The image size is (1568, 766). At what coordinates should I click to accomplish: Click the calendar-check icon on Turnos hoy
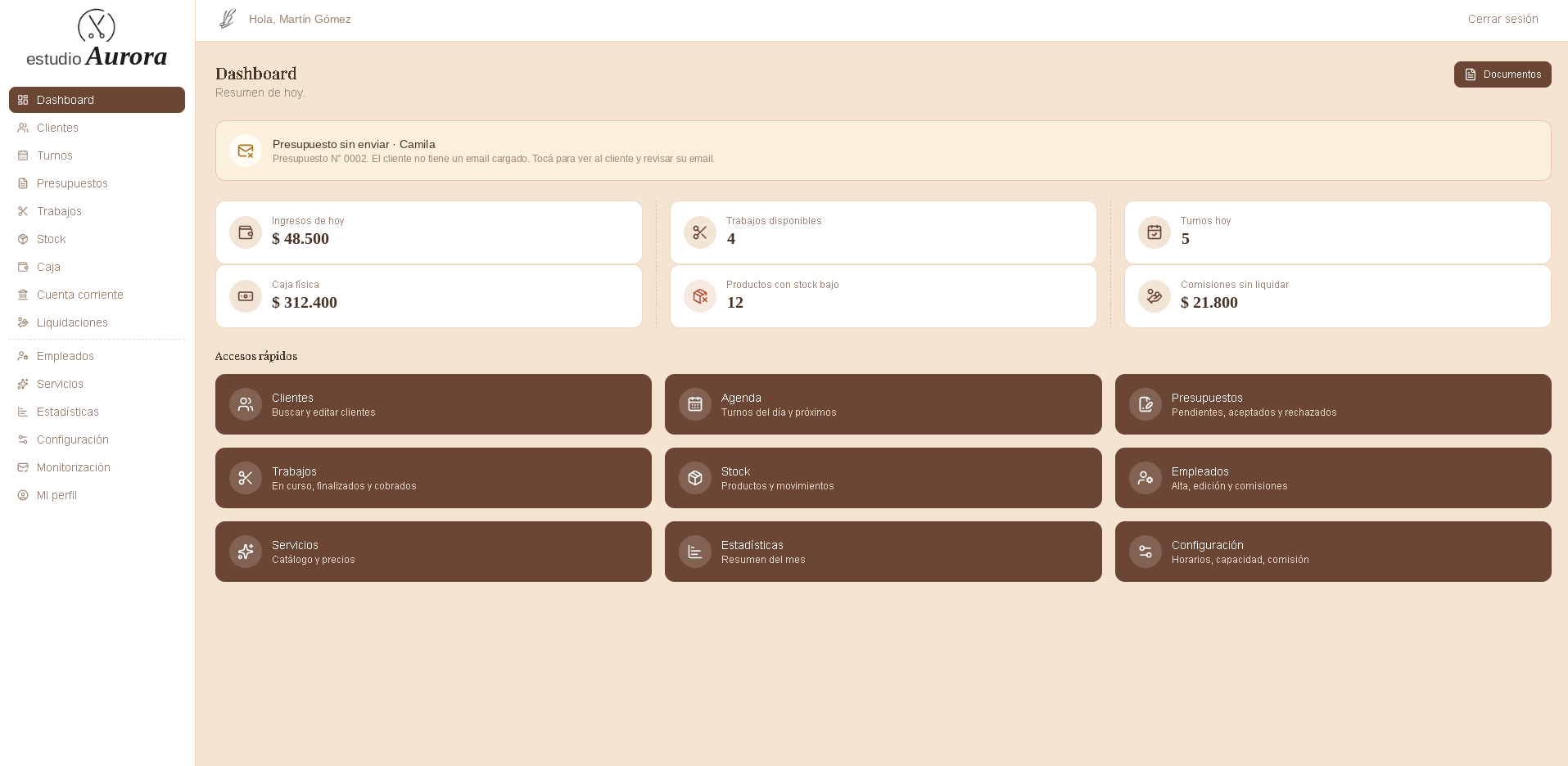pos(1155,232)
